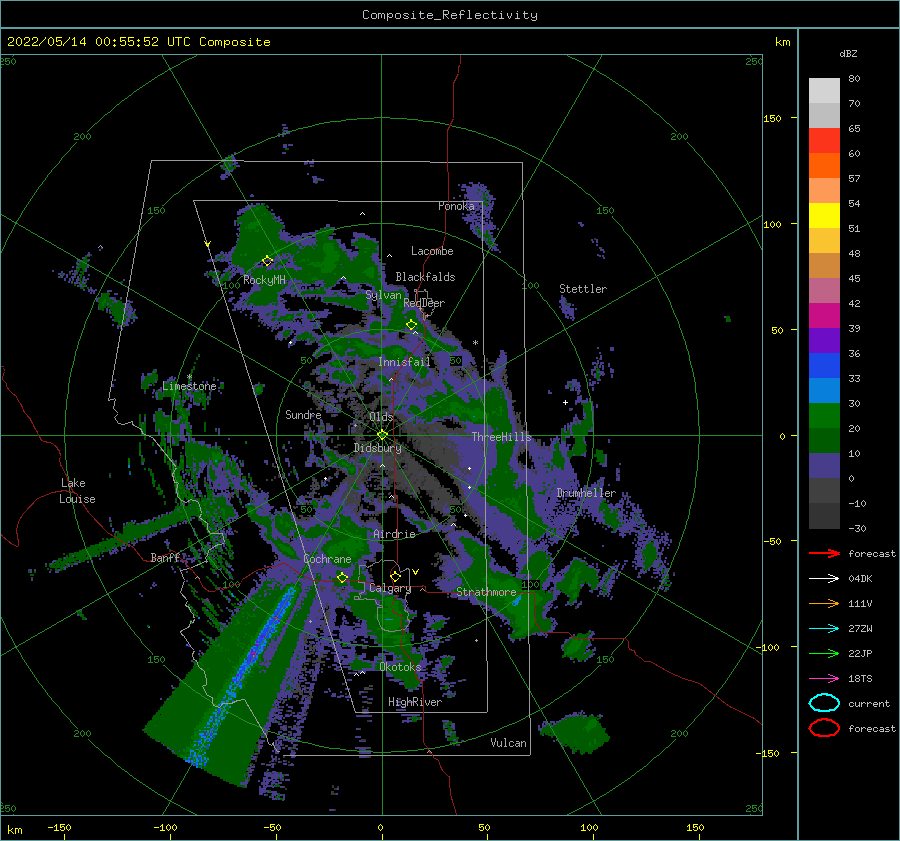Click the dBZ scale heading
The image size is (900, 841).
coord(848,53)
